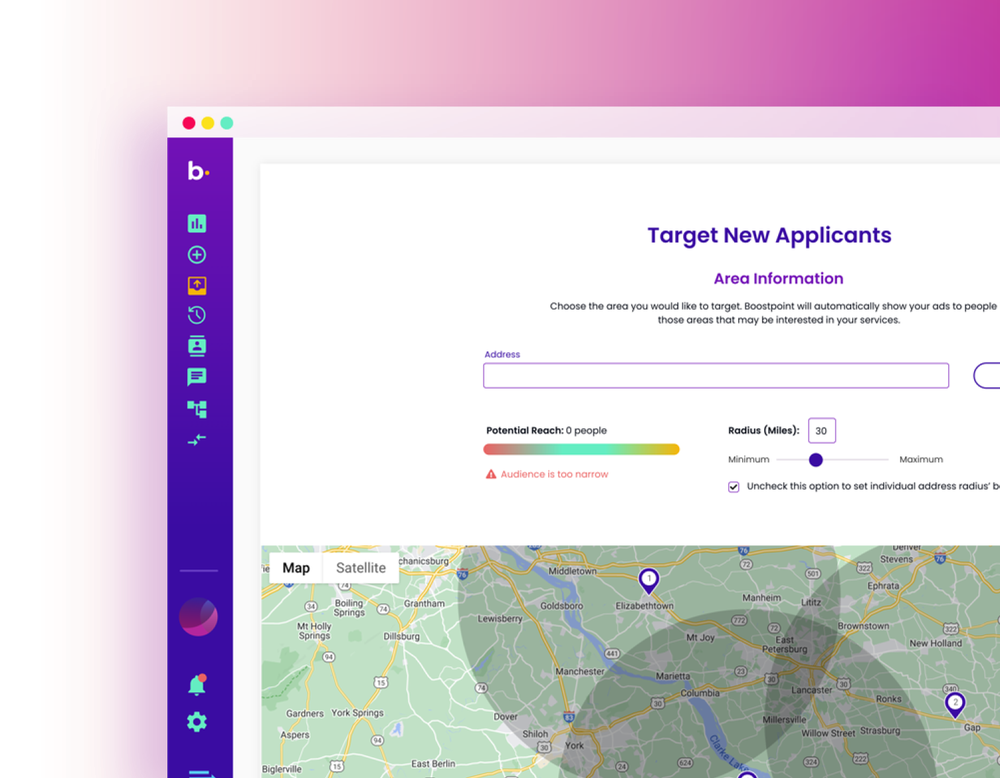This screenshot has height=778, width=1000.
Task: Click the create new campaign plus icon
Action: (x=196, y=254)
